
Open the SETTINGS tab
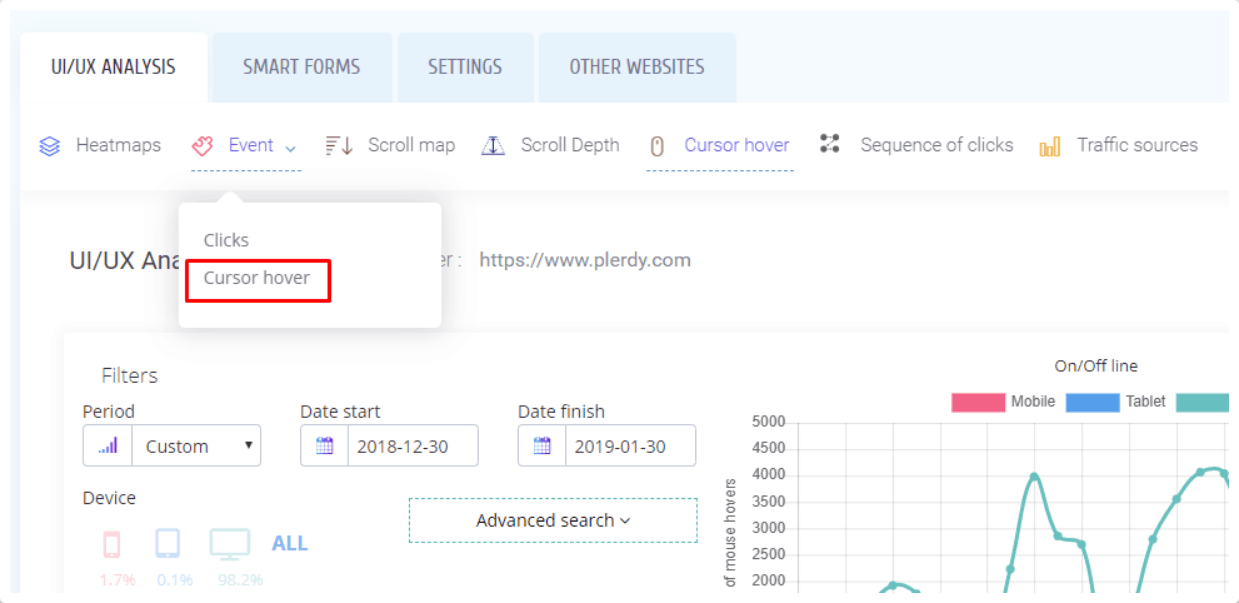coord(465,67)
